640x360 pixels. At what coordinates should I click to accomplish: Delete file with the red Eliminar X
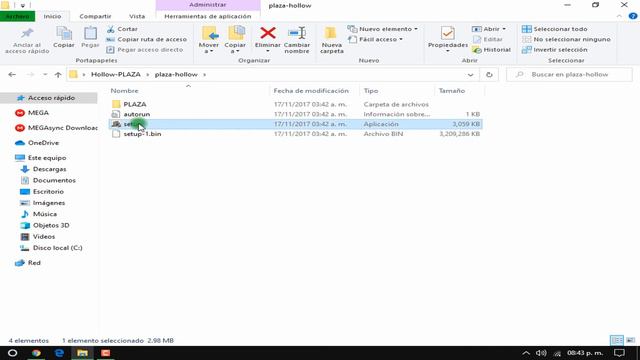268,40
